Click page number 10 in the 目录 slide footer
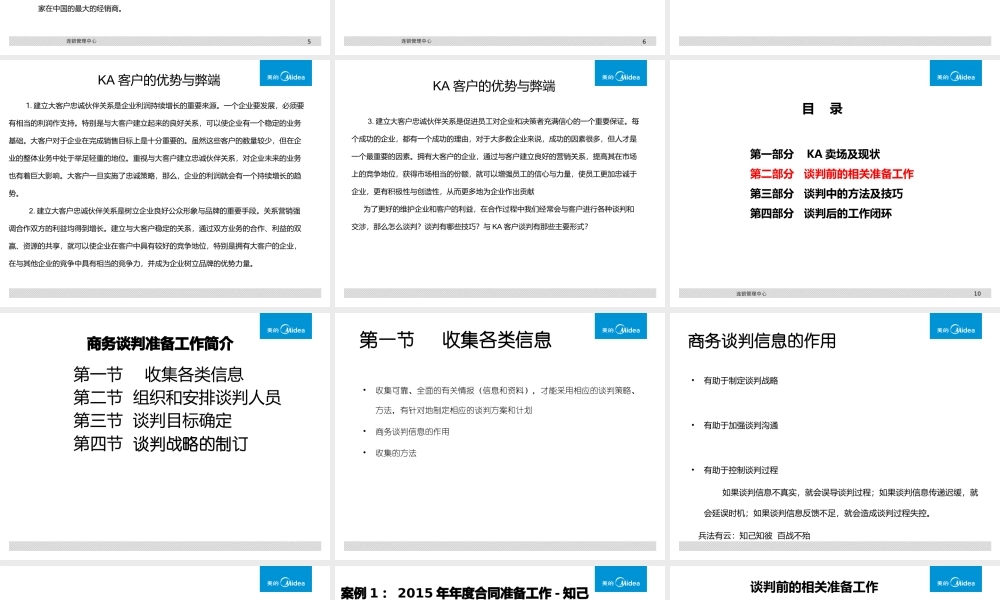 [977, 294]
